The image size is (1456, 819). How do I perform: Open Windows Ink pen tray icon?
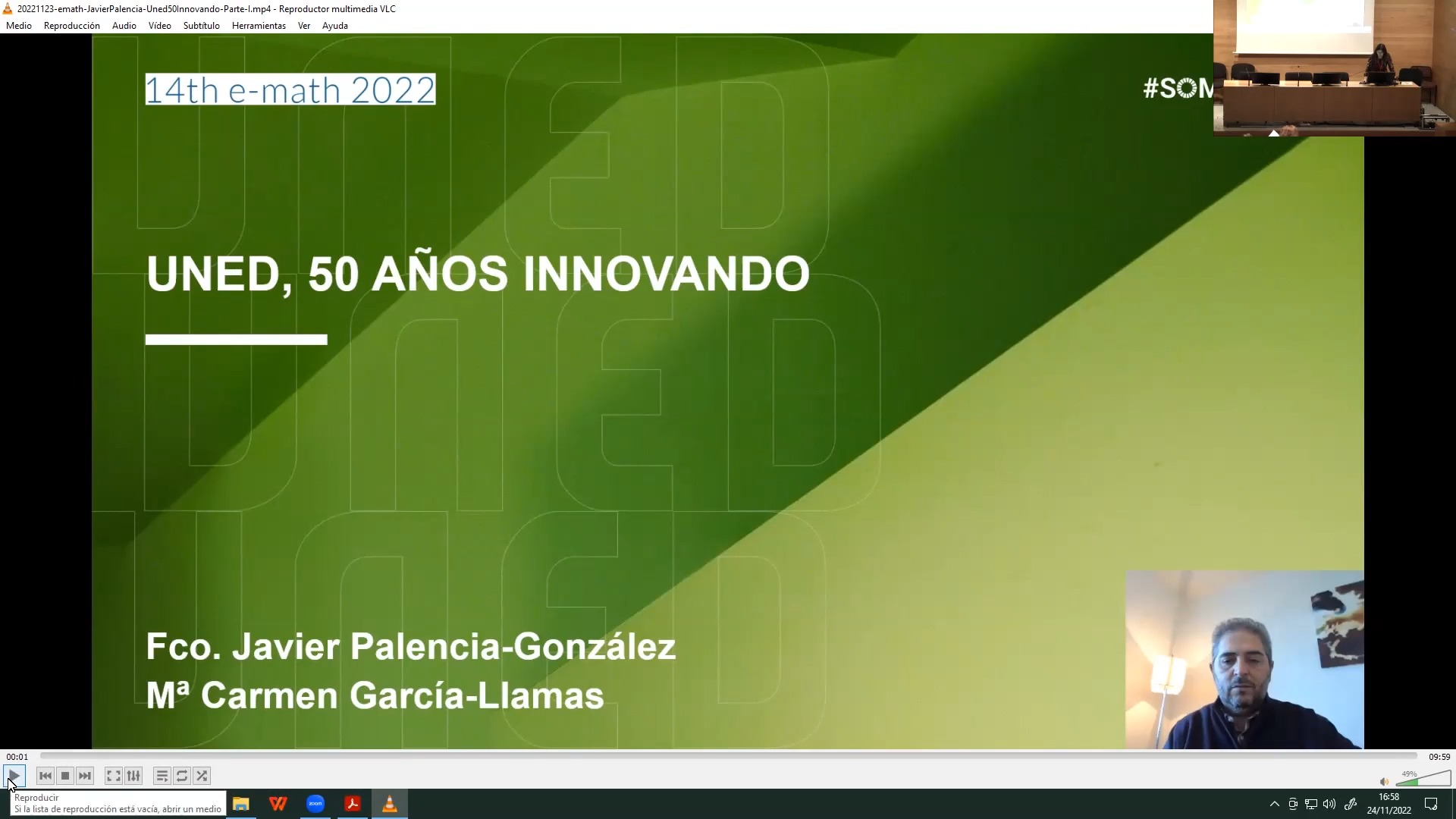pos(1351,804)
